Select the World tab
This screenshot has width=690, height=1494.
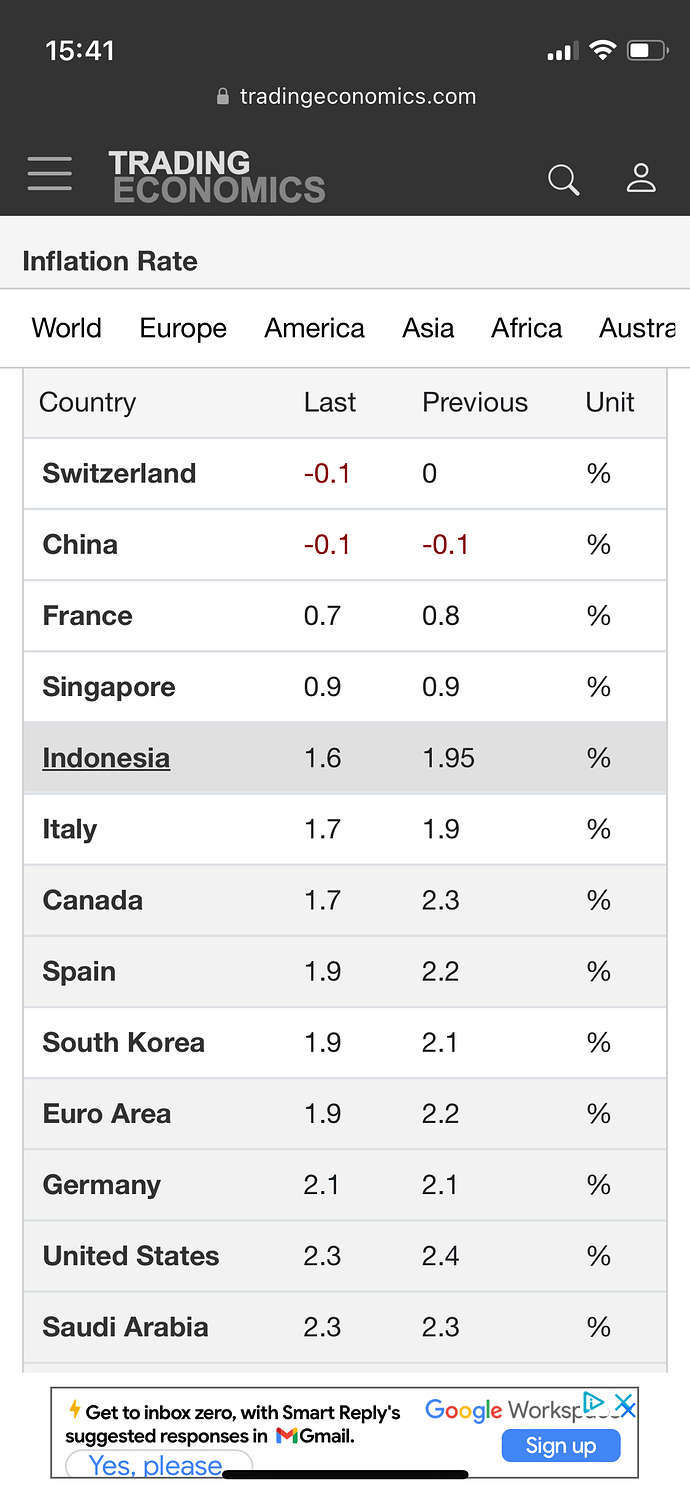click(x=67, y=328)
